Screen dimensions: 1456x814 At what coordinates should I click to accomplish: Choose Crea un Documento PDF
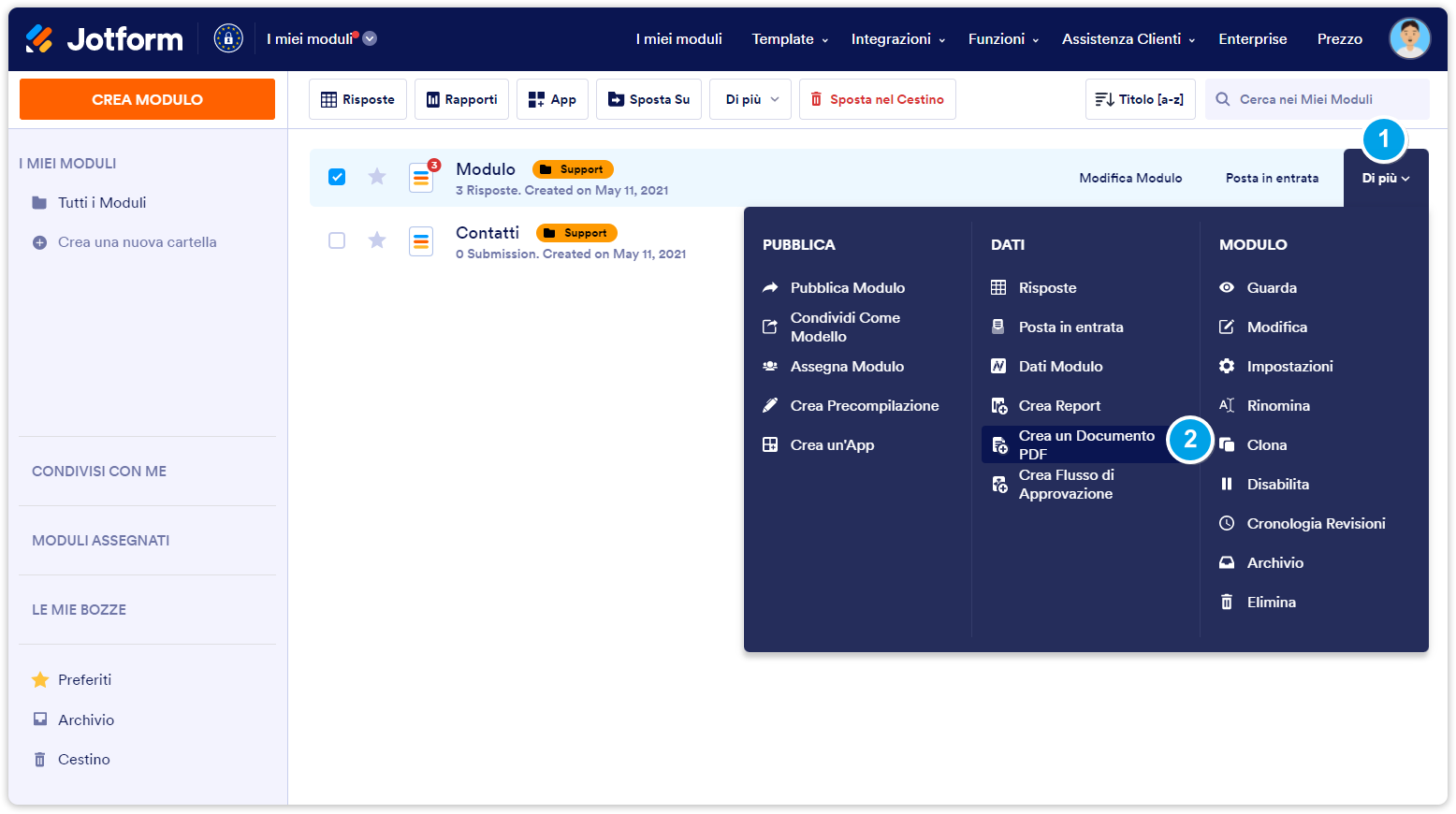[1085, 444]
